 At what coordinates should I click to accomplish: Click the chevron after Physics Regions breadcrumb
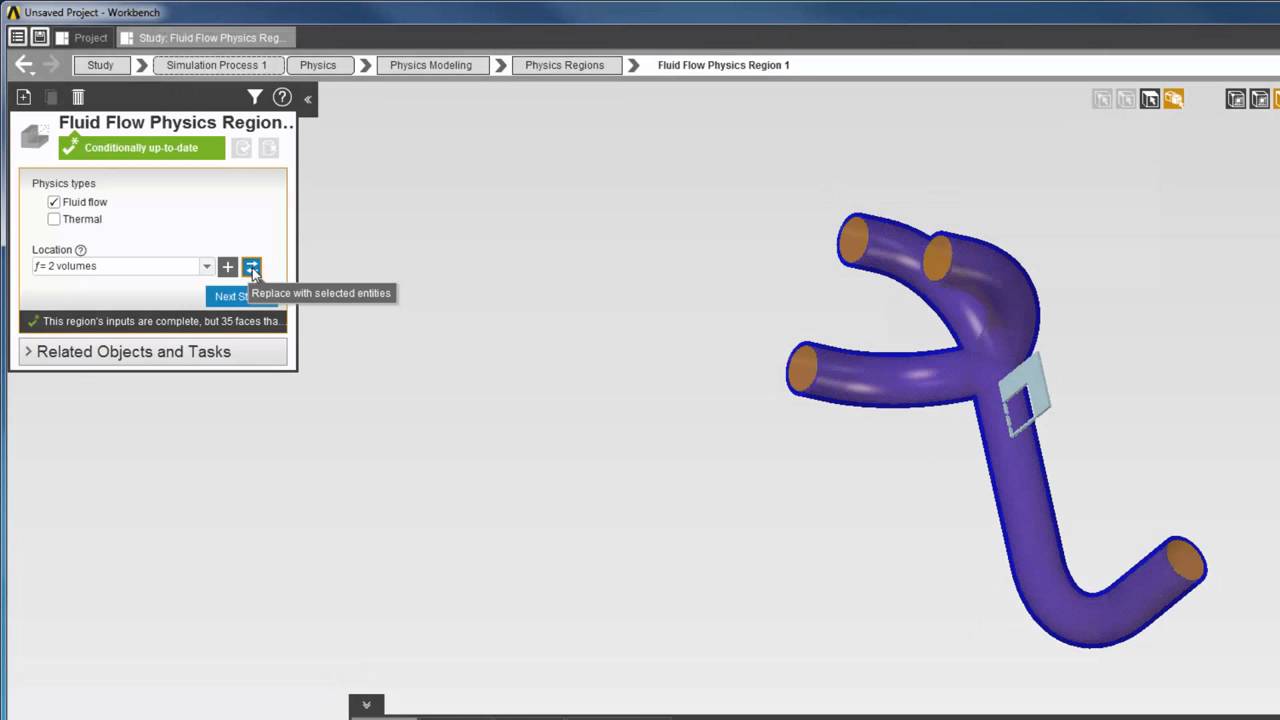(632, 65)
